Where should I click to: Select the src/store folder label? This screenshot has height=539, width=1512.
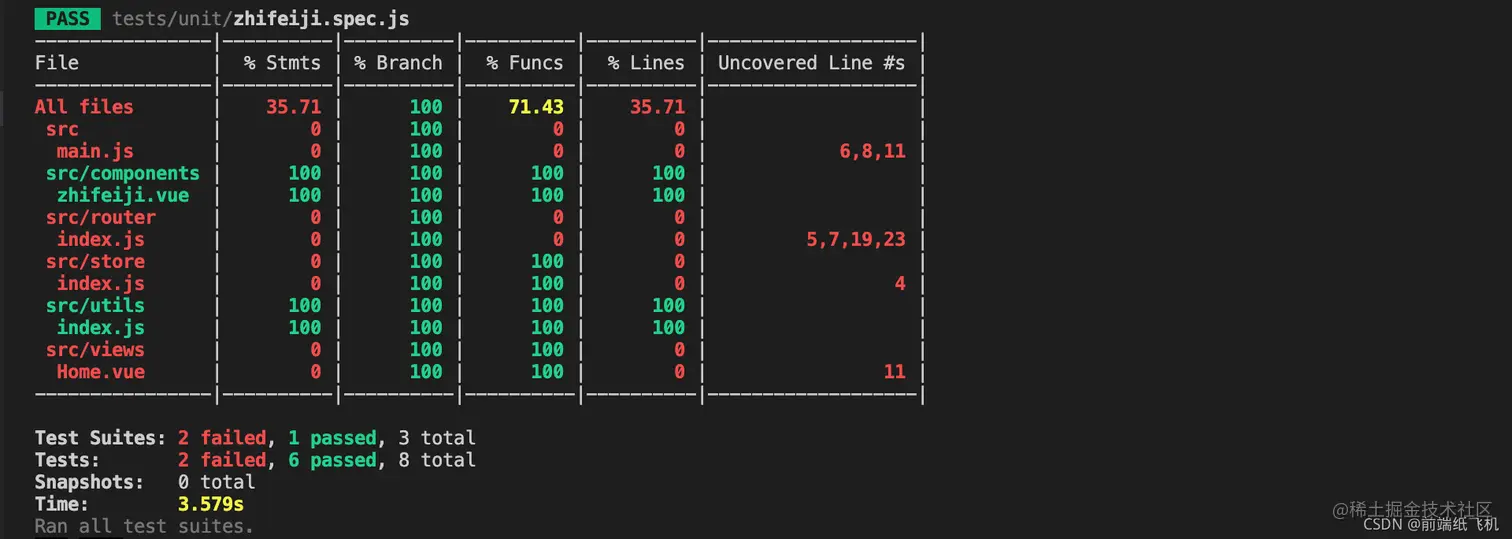click(95, 261)
